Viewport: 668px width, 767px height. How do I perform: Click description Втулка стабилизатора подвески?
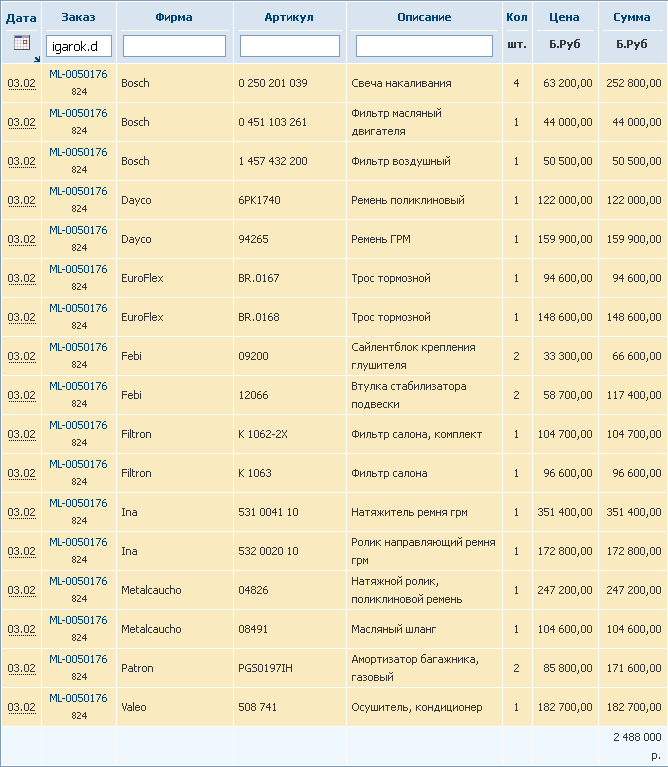pos(409,395)
